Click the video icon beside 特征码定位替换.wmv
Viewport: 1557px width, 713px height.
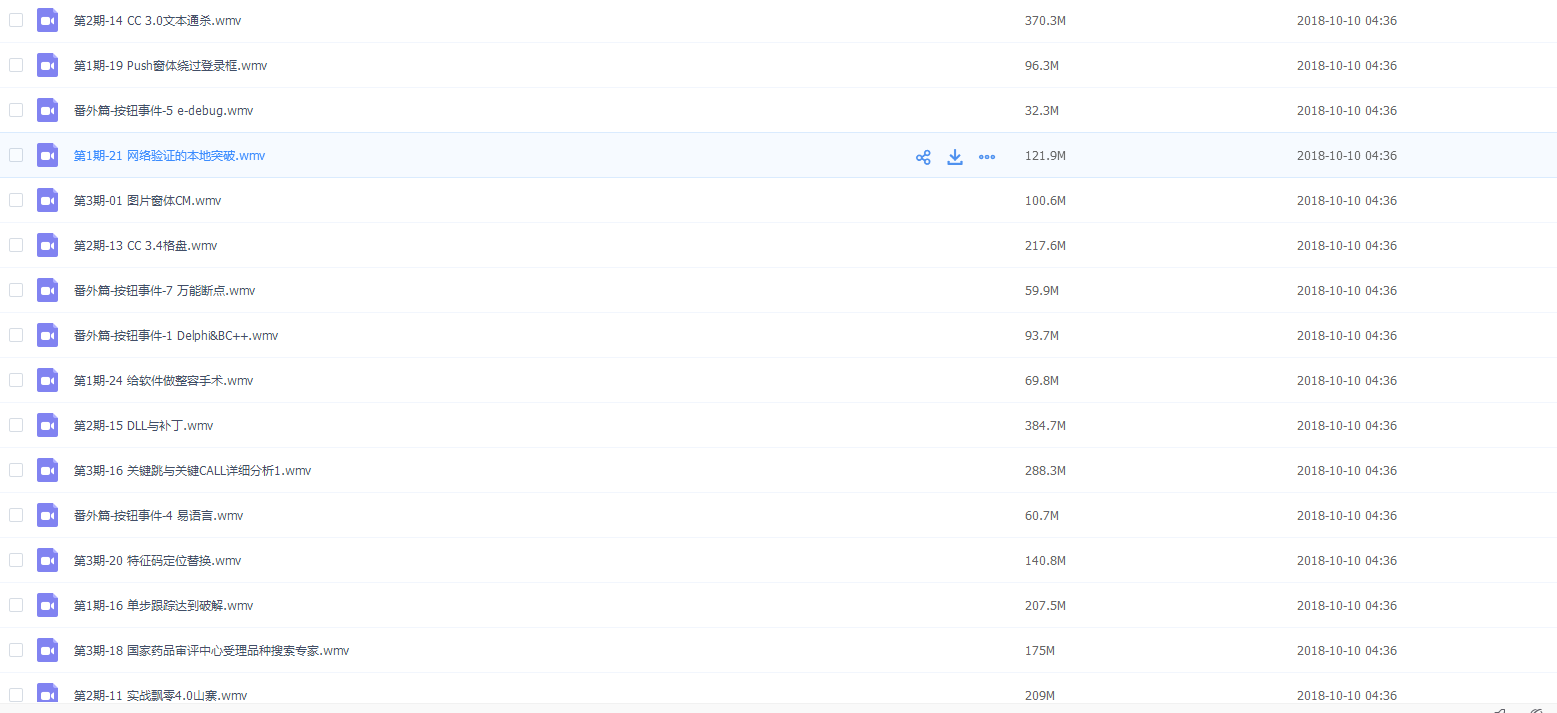[x=48, y=560]
